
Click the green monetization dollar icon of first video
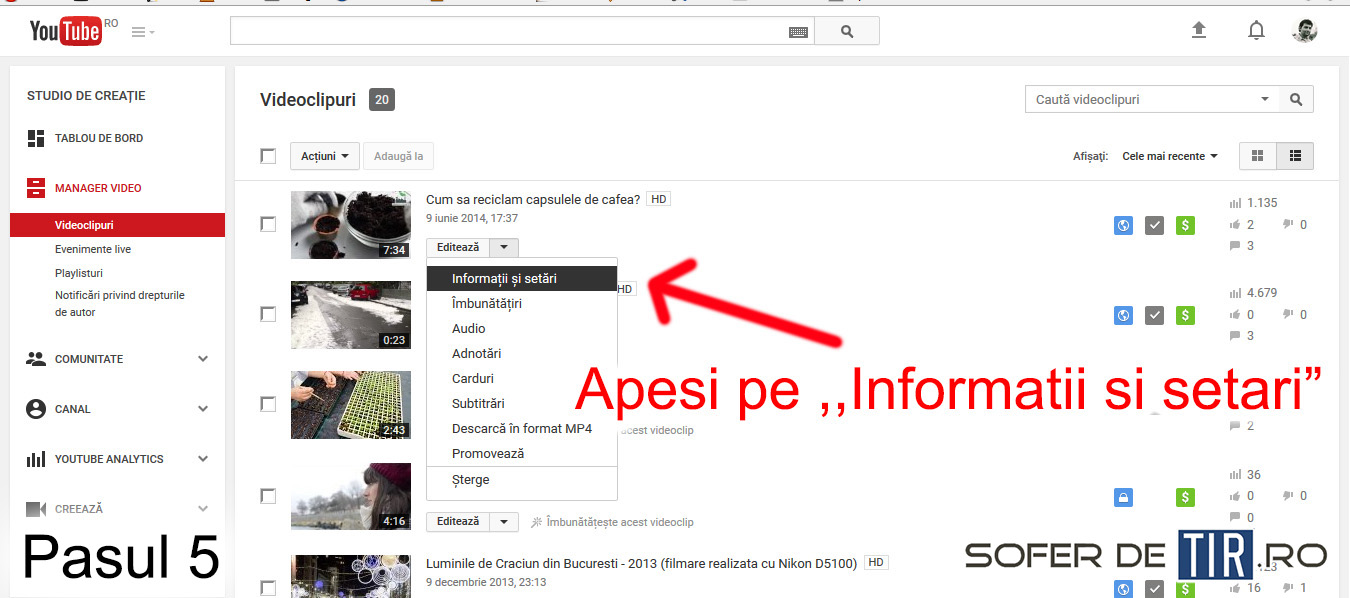[x=1186, y=226]
